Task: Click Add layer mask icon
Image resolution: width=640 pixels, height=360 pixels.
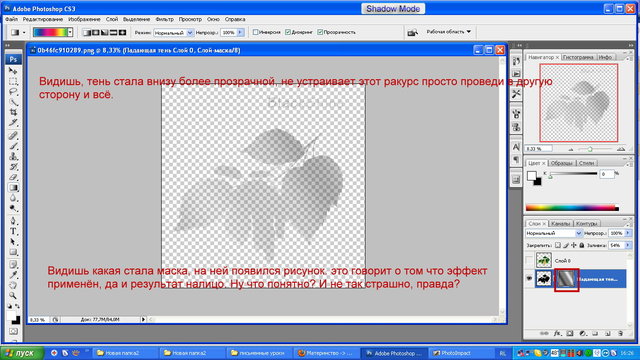Action: (570, 333)
